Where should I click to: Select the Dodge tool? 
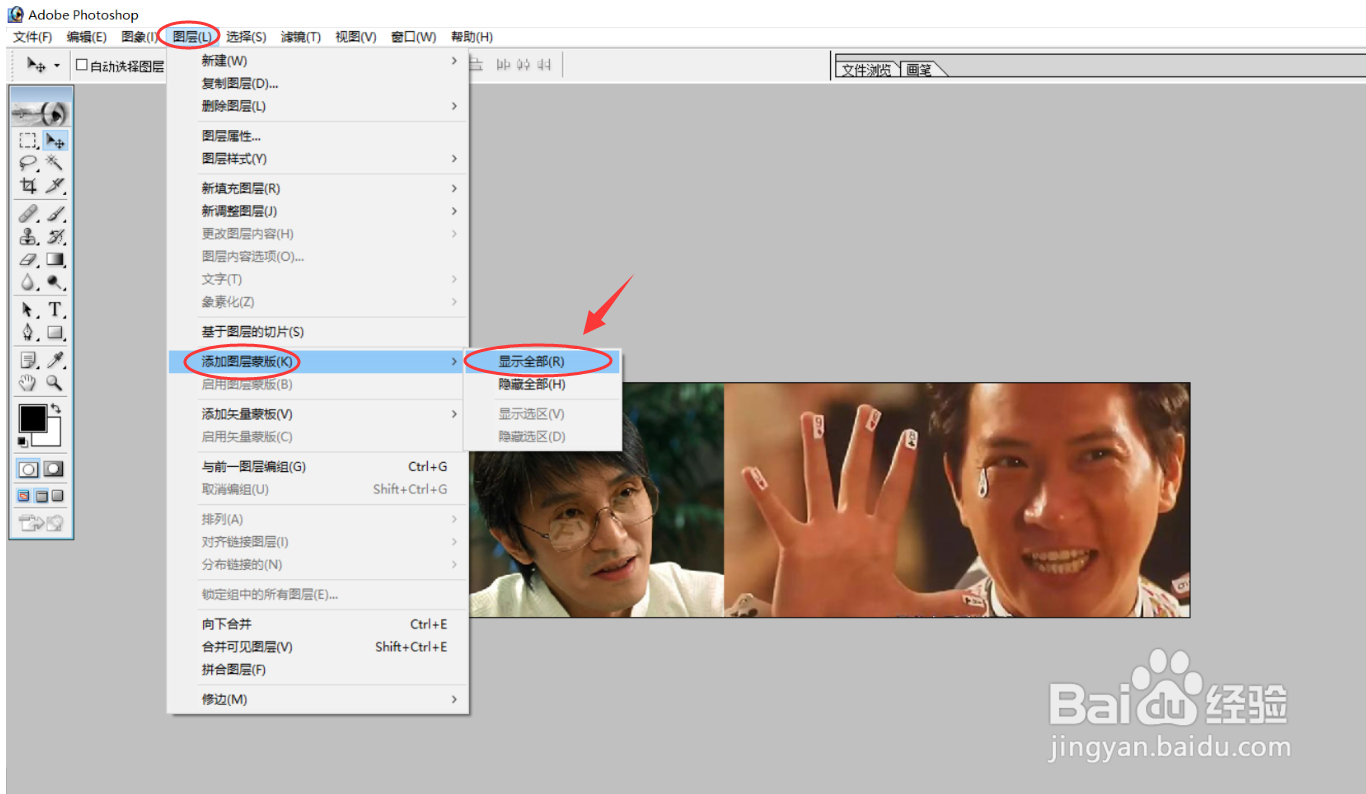pos(56,283)
